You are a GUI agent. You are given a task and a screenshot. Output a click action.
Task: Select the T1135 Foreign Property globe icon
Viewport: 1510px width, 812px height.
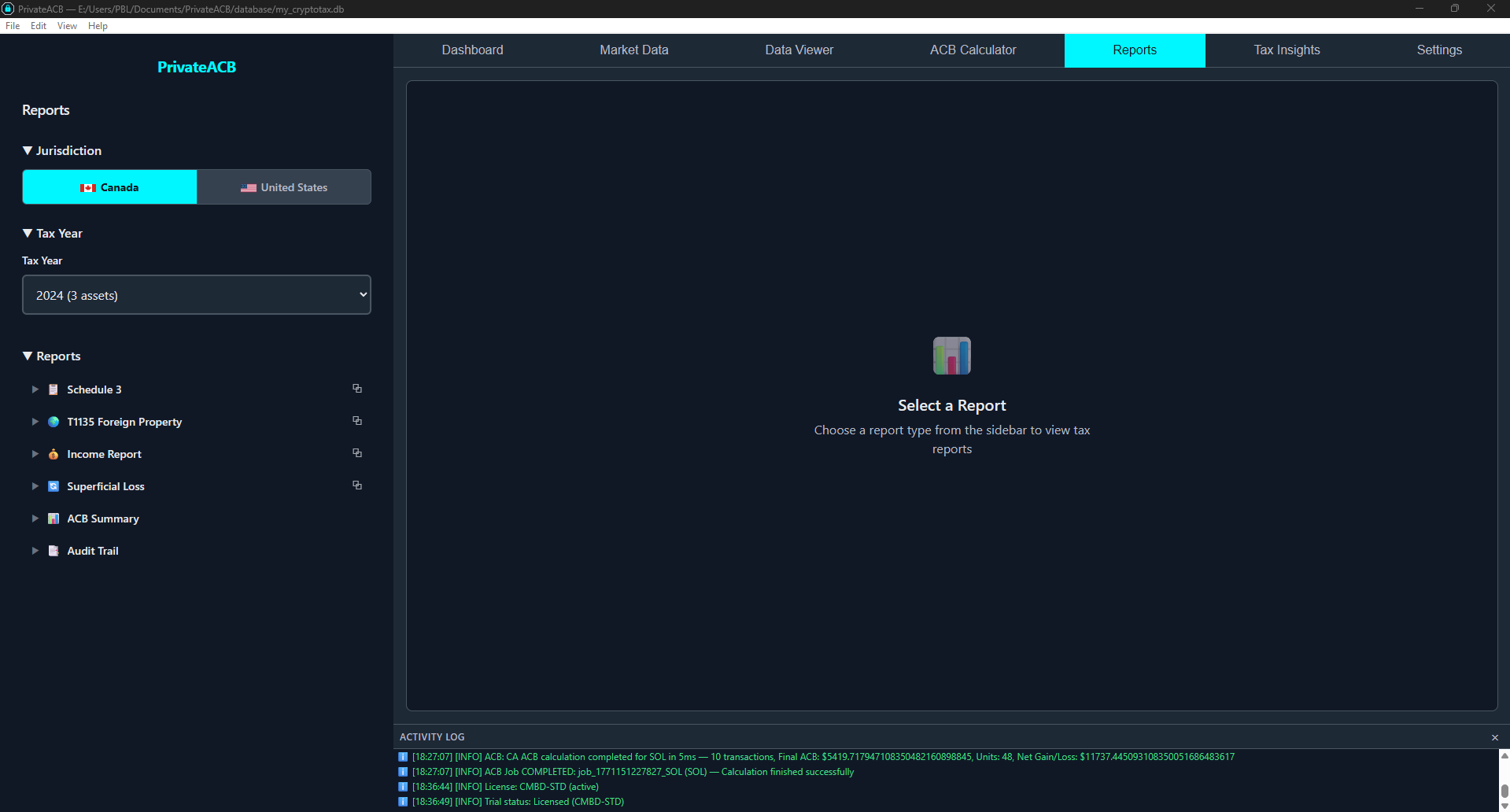tap(53, 422)
